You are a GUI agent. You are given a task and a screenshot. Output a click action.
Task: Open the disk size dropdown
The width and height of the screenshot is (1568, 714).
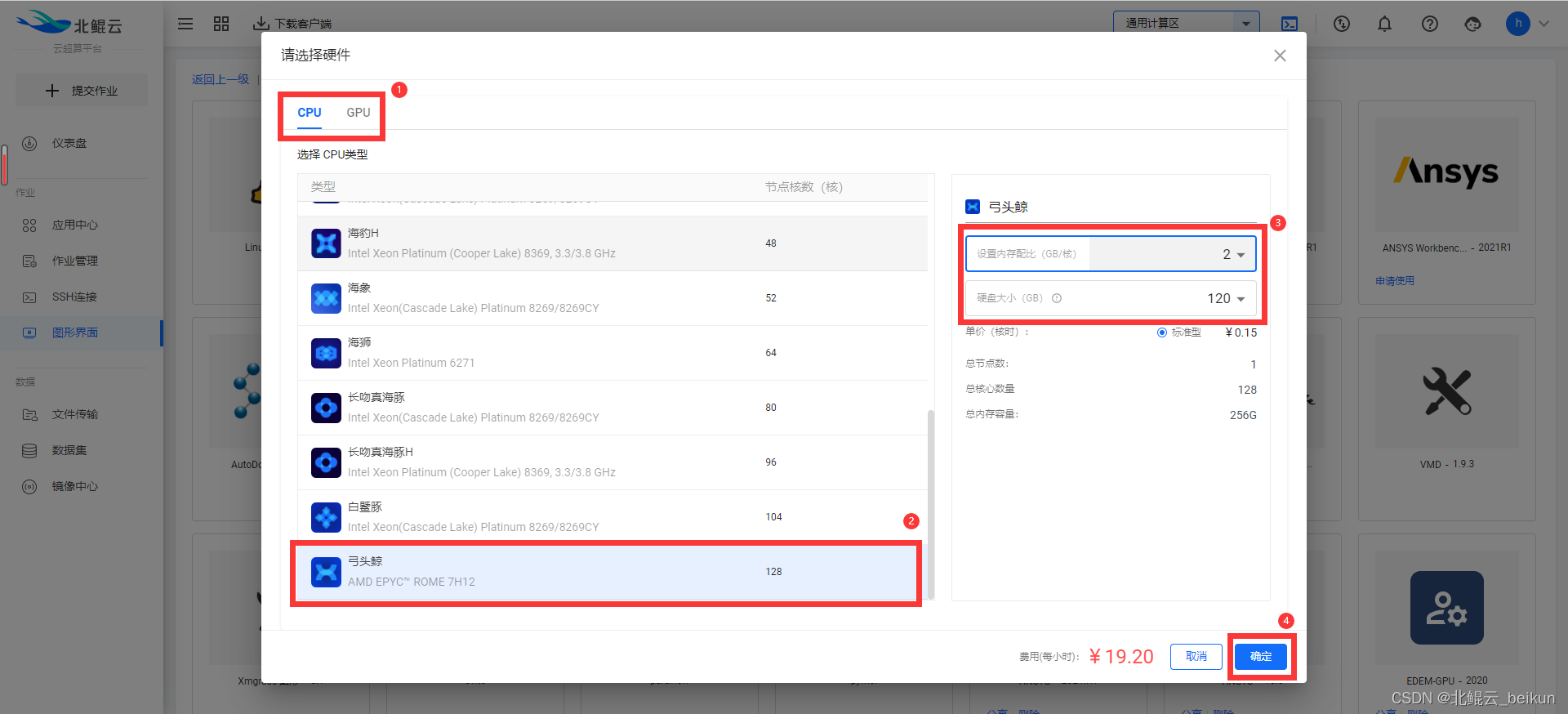[x=1111, y=298]
